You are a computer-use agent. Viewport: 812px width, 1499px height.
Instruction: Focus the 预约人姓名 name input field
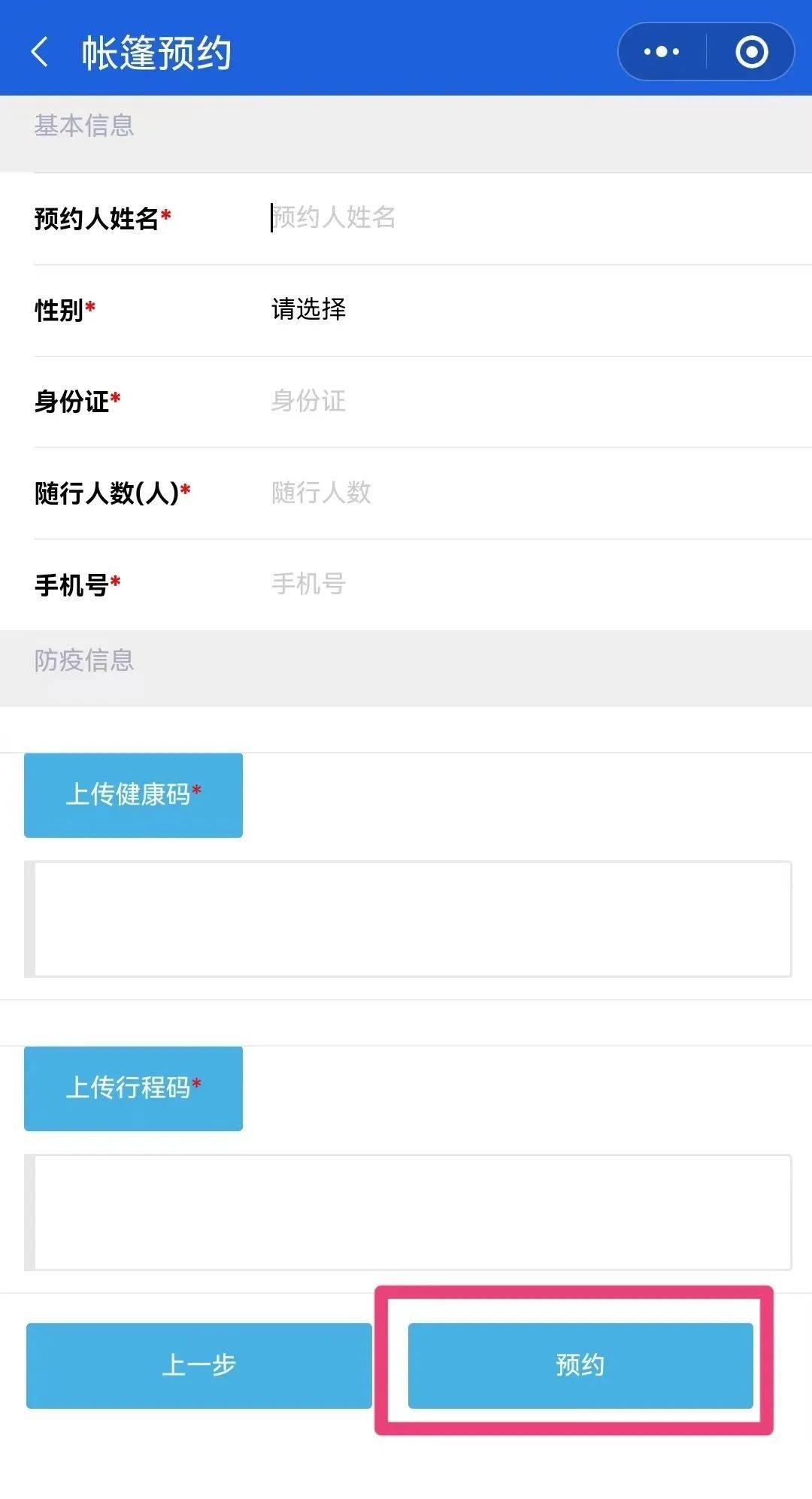(526, 218)
